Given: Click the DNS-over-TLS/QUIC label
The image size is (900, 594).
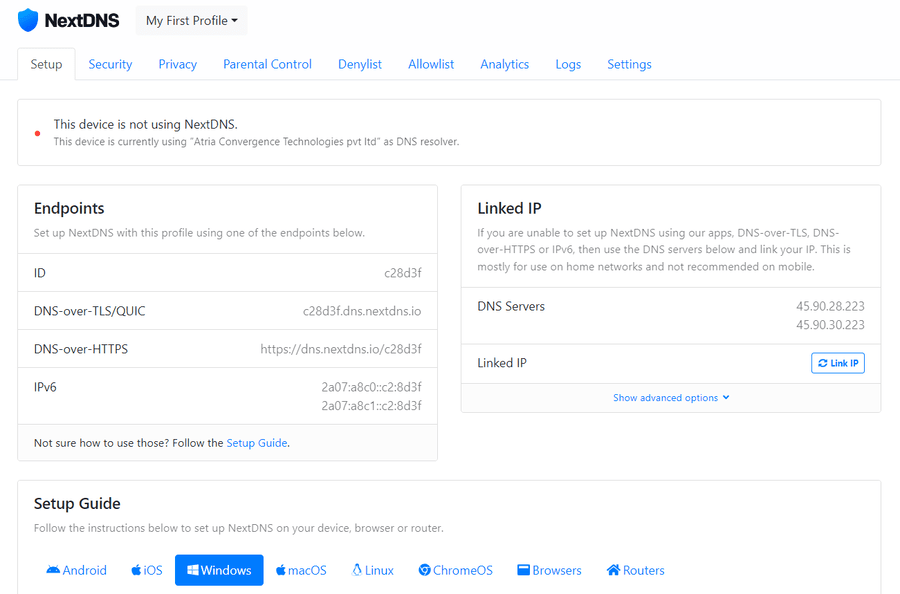Looking at the screenshot, I should pyautogui.click(x=90, y=311).
